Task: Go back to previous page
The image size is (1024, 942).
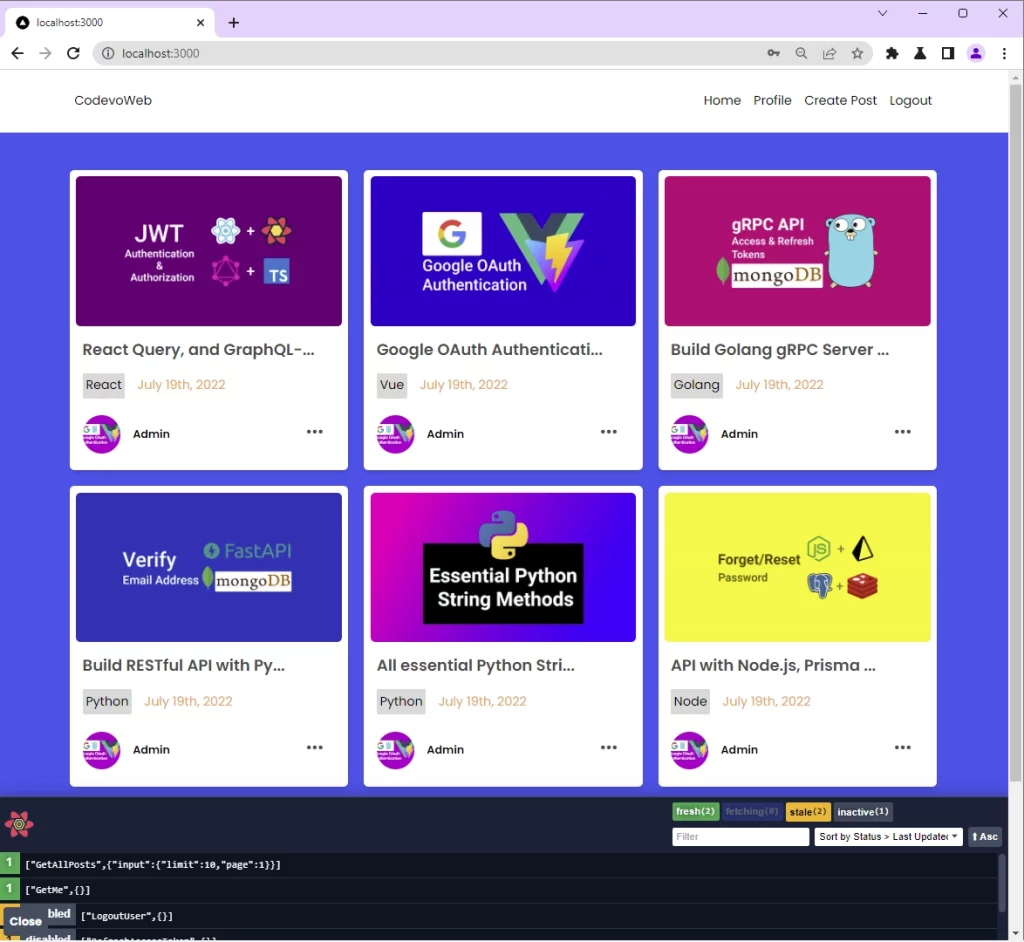Action: [x=18, y=54]
